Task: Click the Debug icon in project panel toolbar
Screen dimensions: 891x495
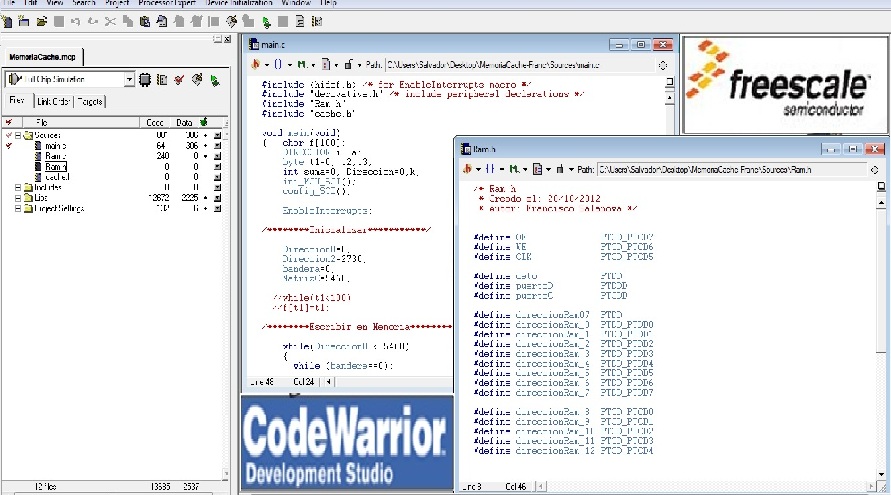Action: [213, 79]
